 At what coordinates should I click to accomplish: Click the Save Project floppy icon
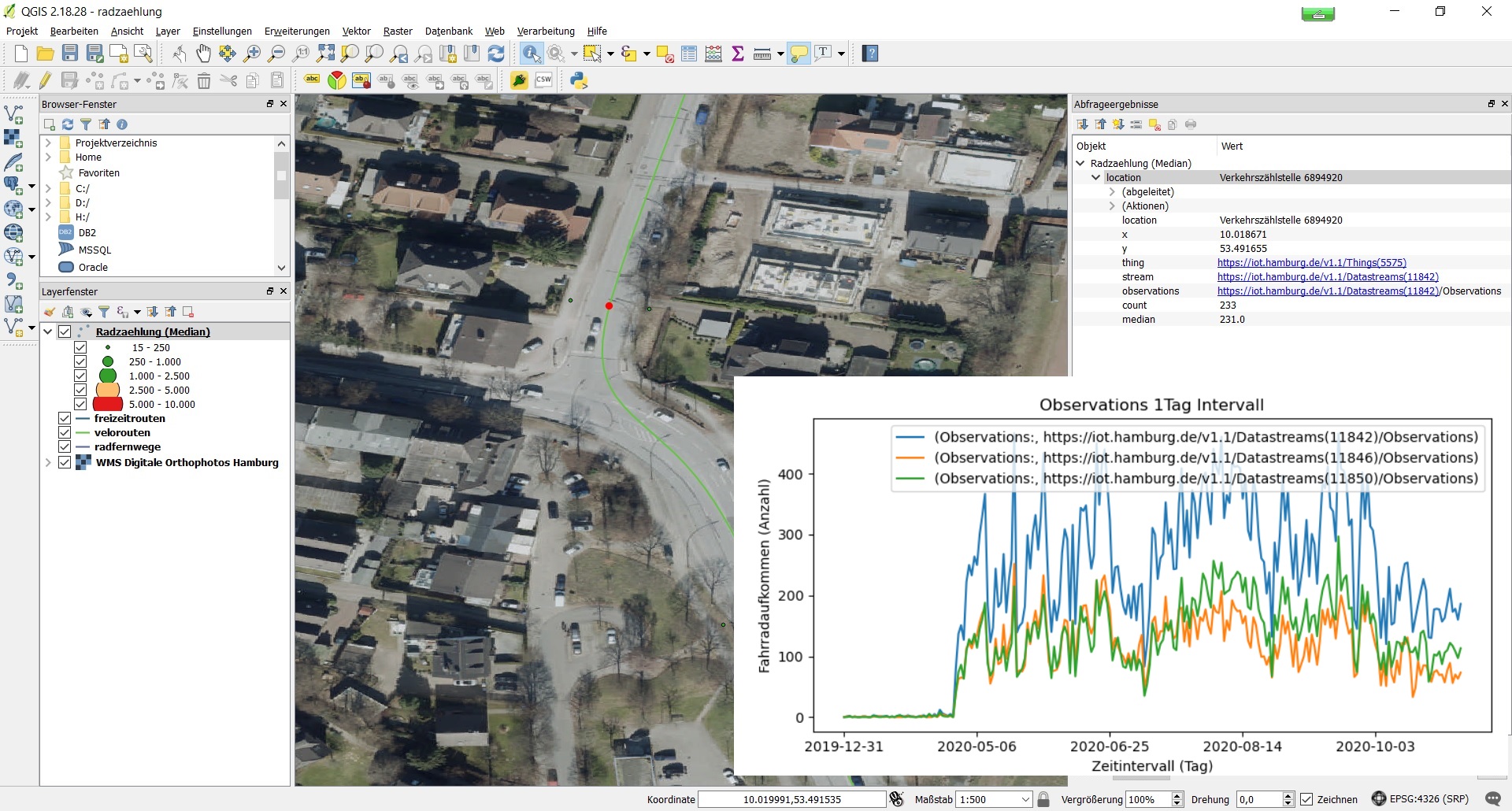pyautogui.click(x=70, y=54)
